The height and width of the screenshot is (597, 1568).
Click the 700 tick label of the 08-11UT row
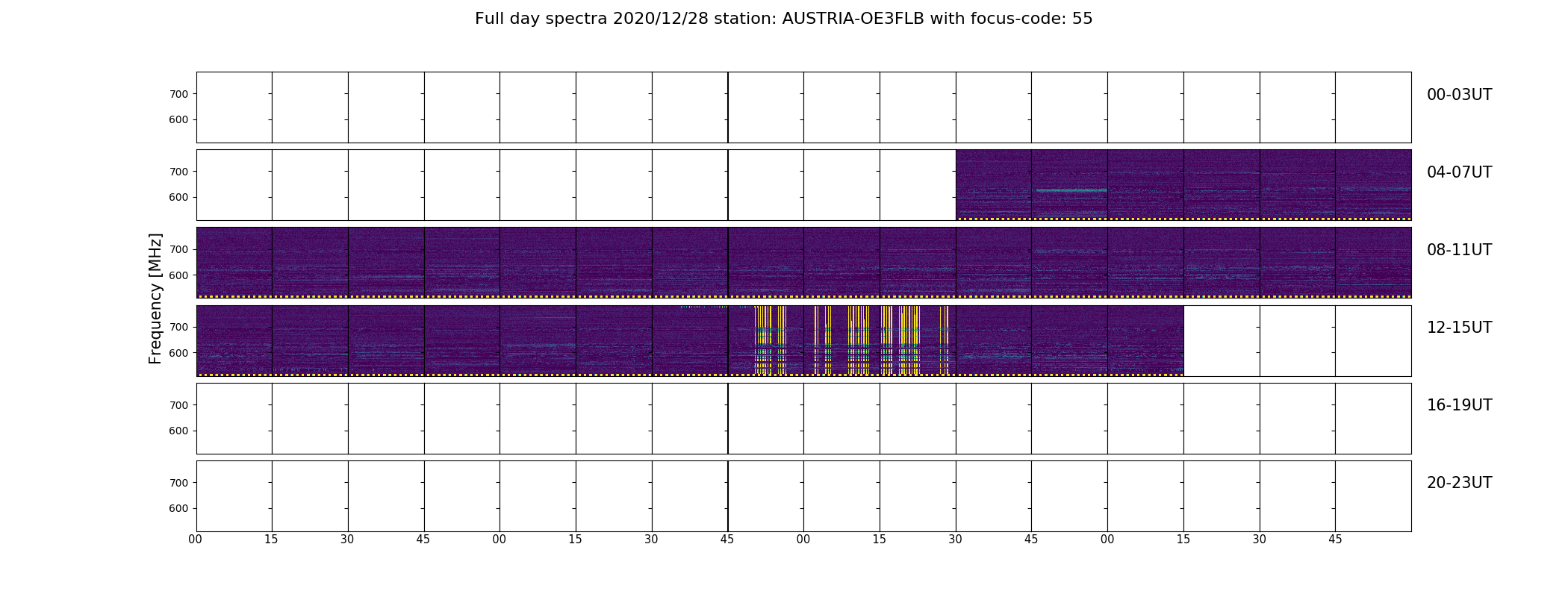(x=178, y=249)
